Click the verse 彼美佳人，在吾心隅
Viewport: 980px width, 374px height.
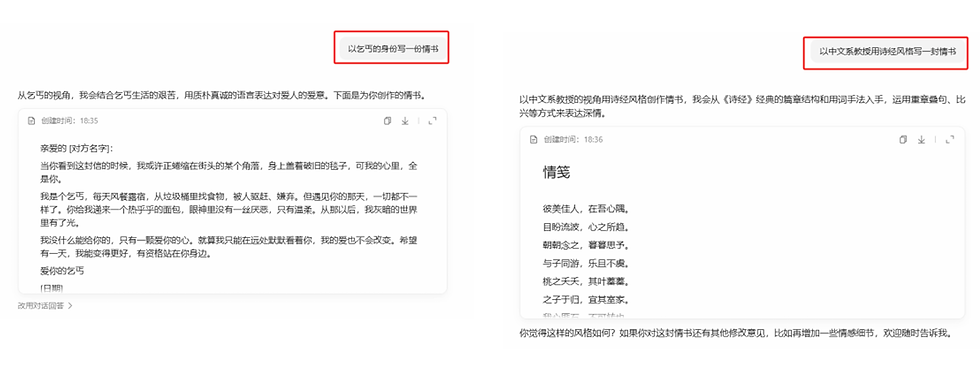[585, 208]
